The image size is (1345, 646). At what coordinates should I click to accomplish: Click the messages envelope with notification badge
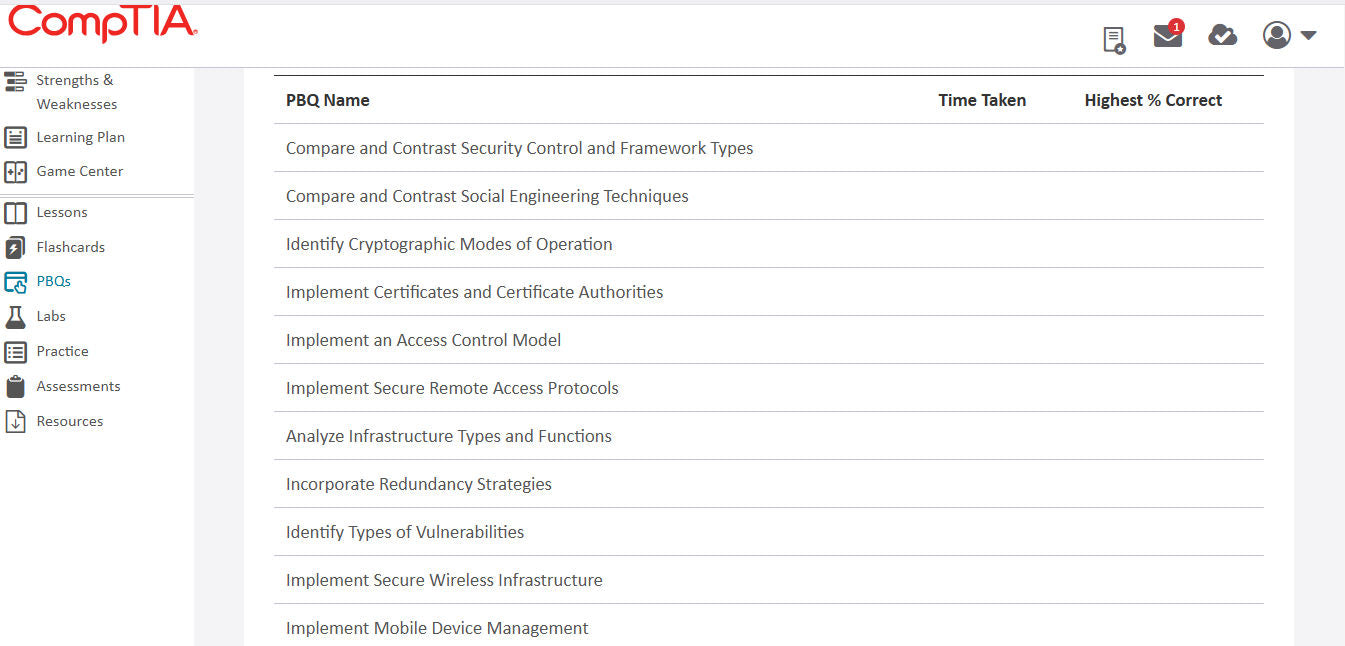(1167, 37)
